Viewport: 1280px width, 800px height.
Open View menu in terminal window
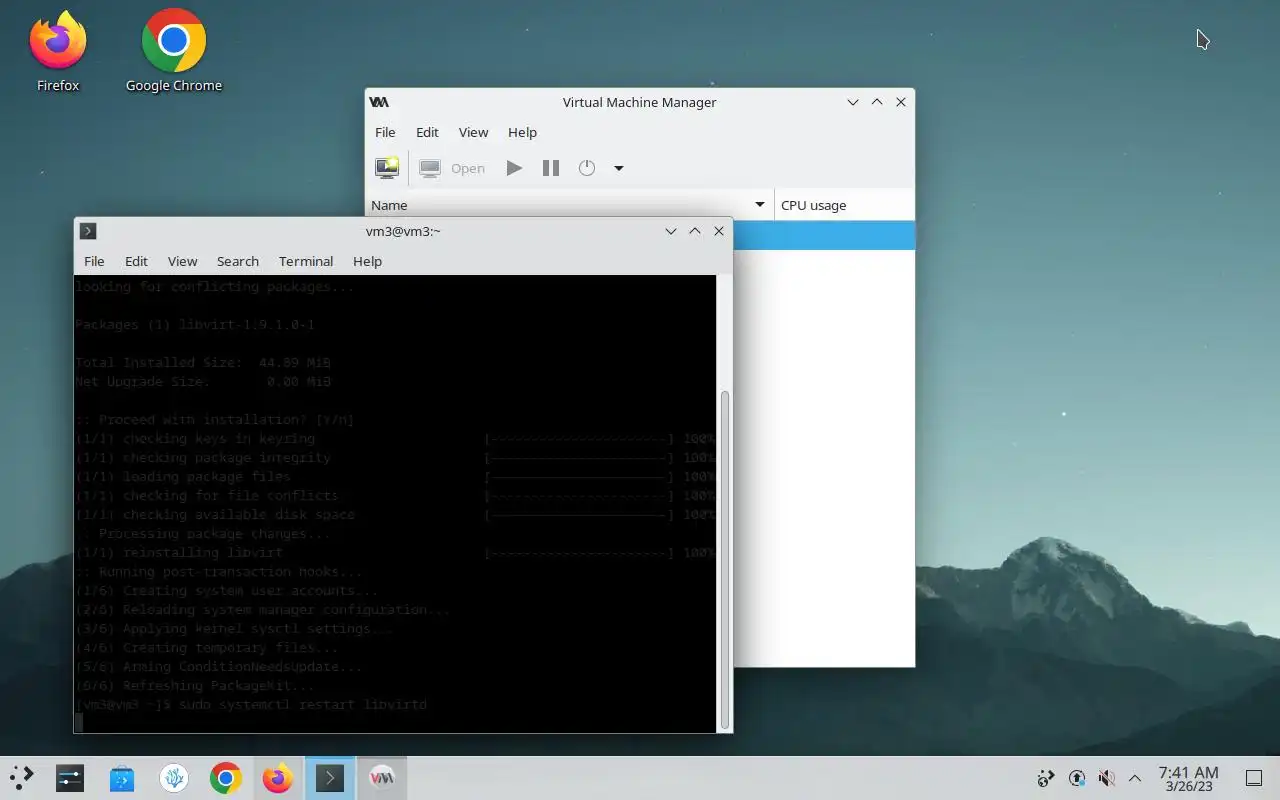click(x=182, y=261)
